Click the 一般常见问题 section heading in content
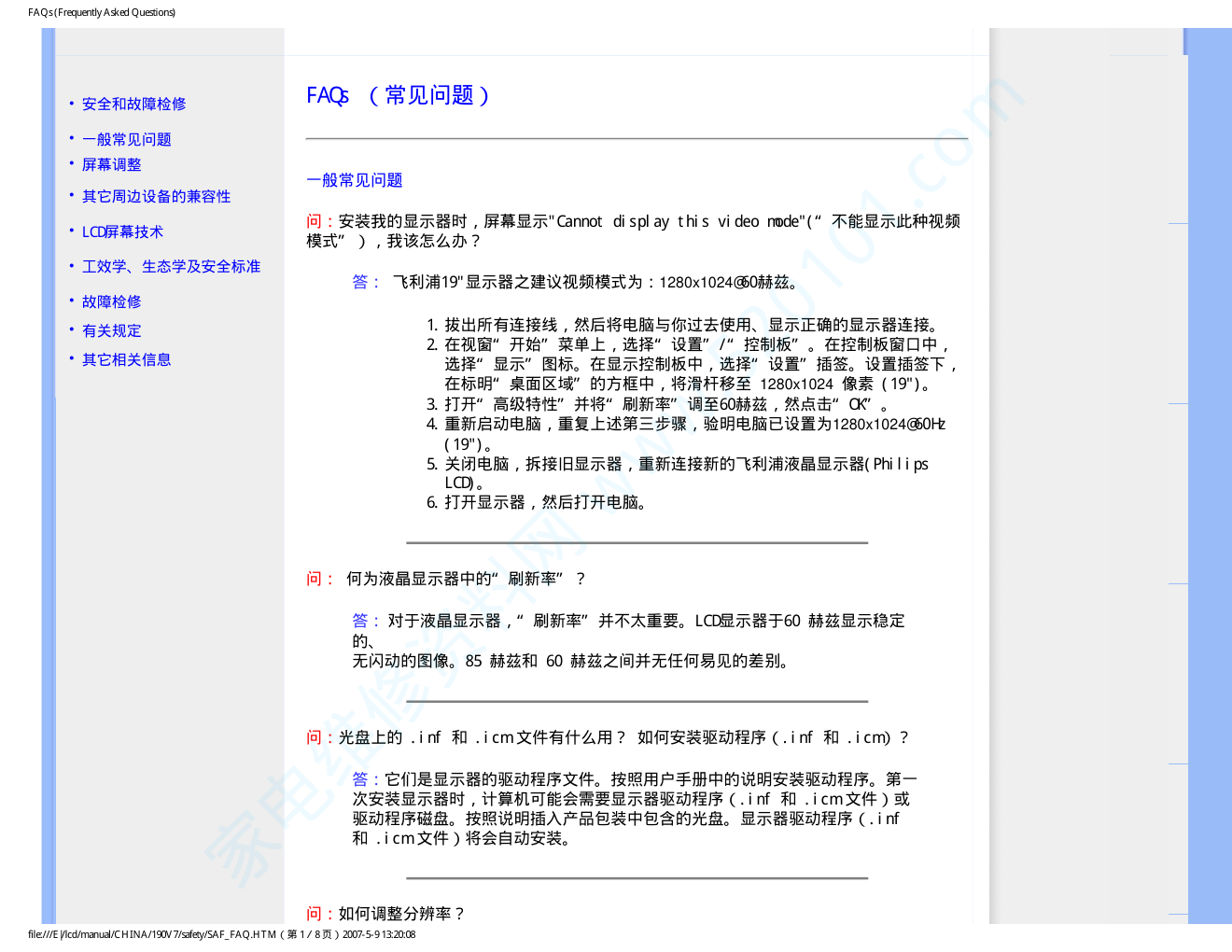Screen dimensions: 1232x952 click(x=355, y=180)
